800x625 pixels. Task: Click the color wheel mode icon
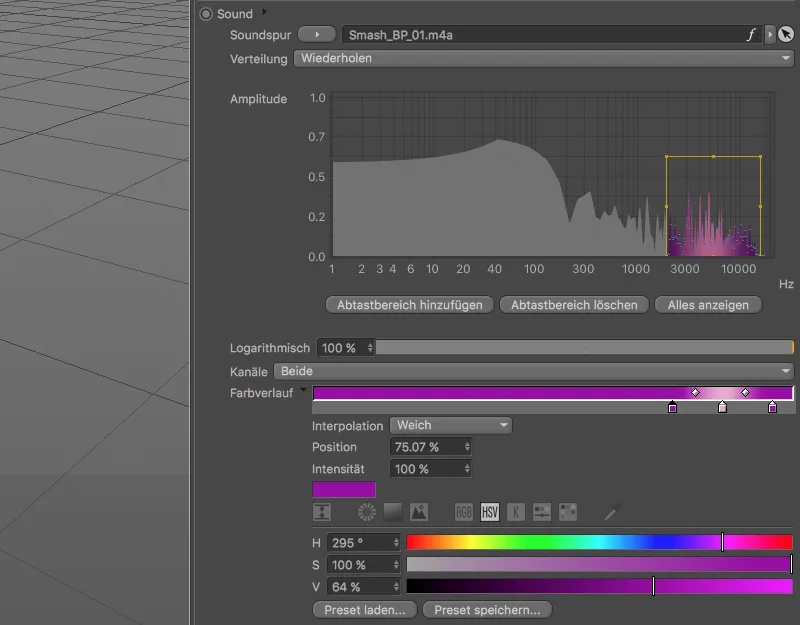(367, 512)
